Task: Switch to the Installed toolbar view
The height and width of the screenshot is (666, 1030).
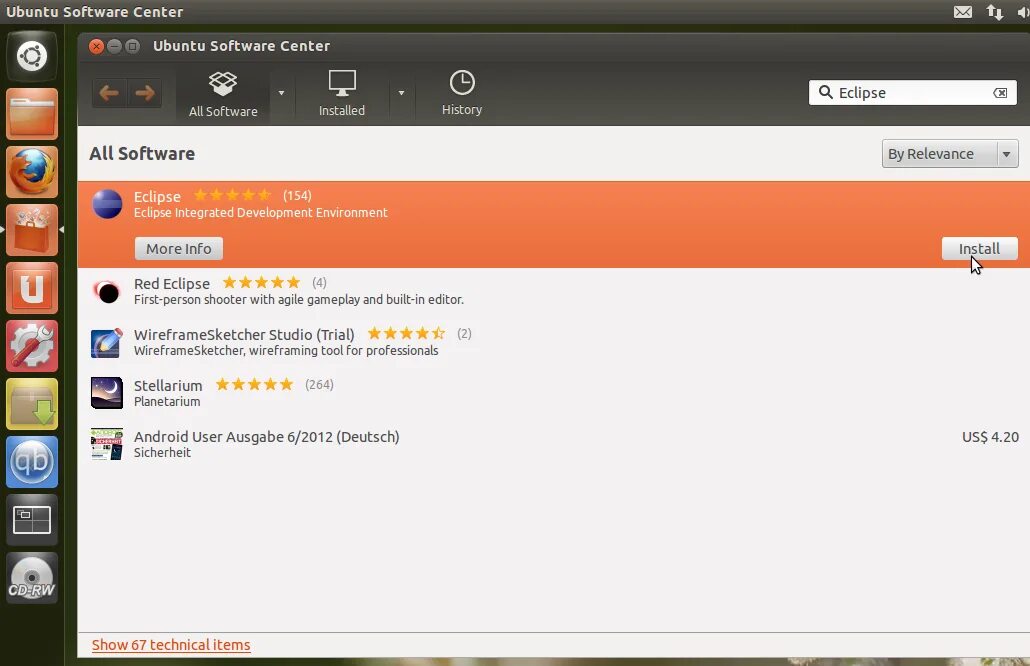Action: point(342,94)
